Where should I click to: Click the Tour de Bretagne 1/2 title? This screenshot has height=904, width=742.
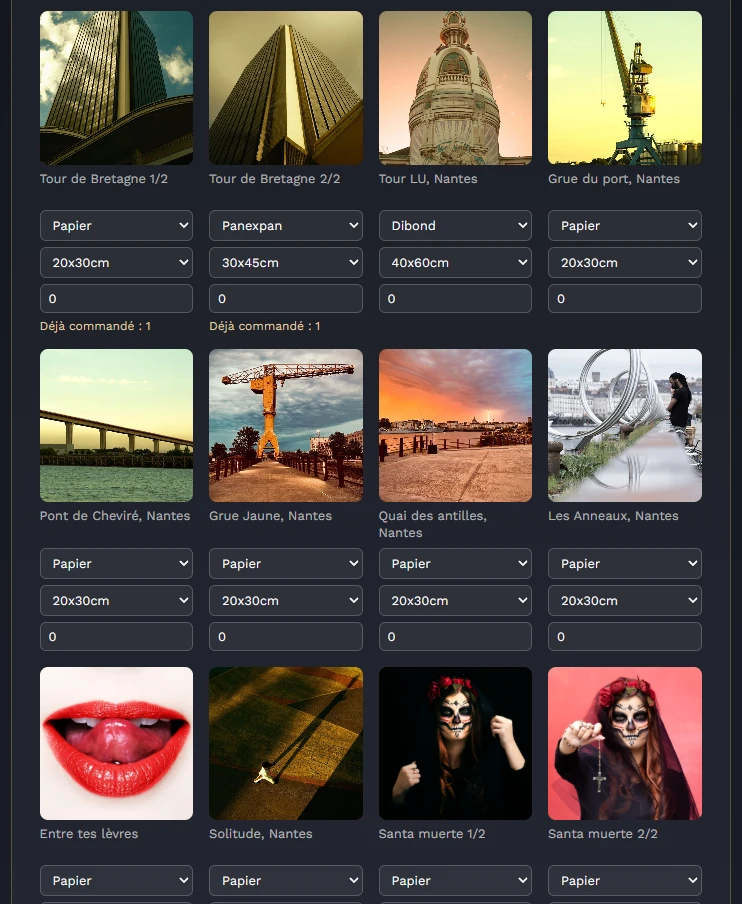coord(104,179)
